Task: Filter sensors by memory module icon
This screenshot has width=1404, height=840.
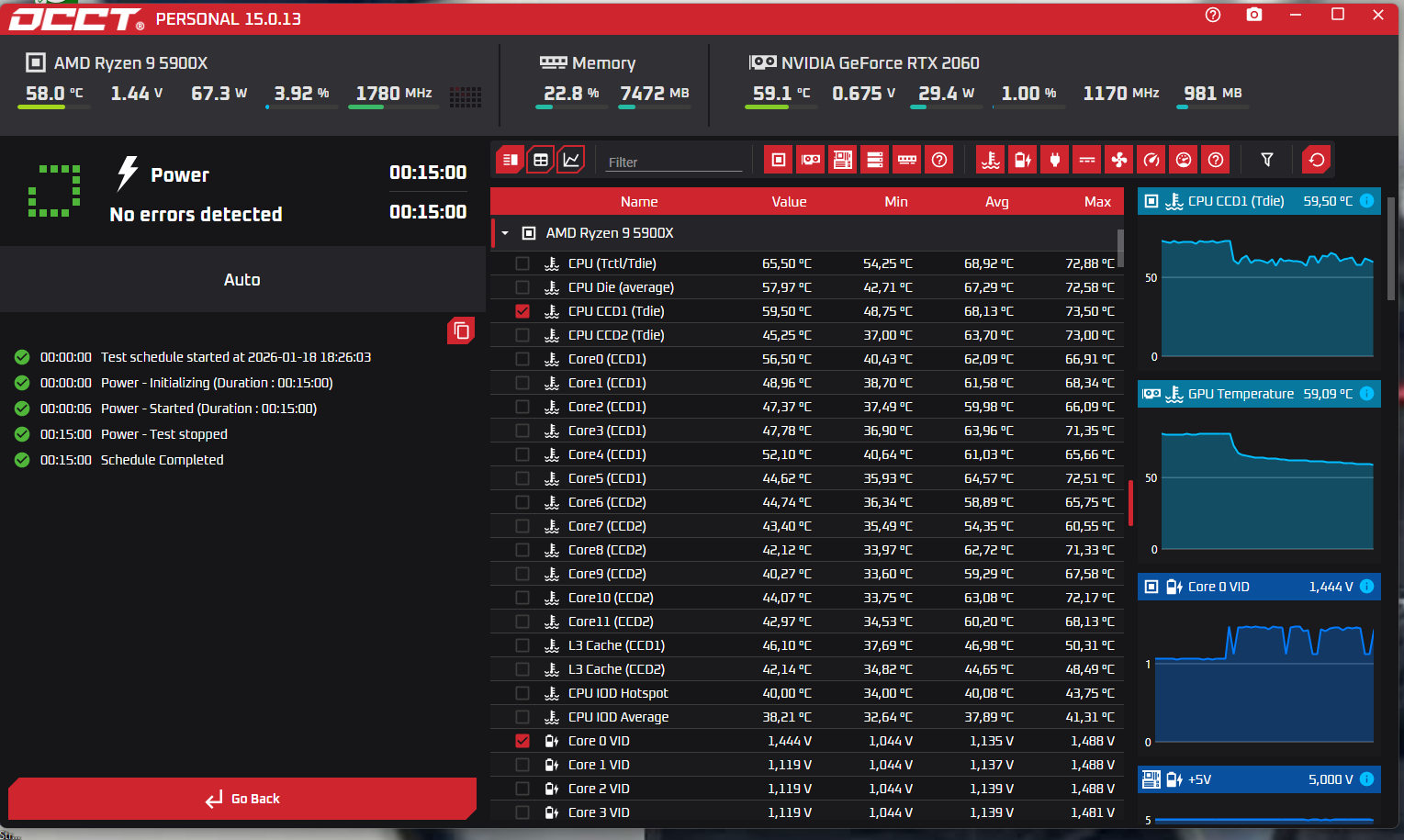Action: (x=907, y=160)
